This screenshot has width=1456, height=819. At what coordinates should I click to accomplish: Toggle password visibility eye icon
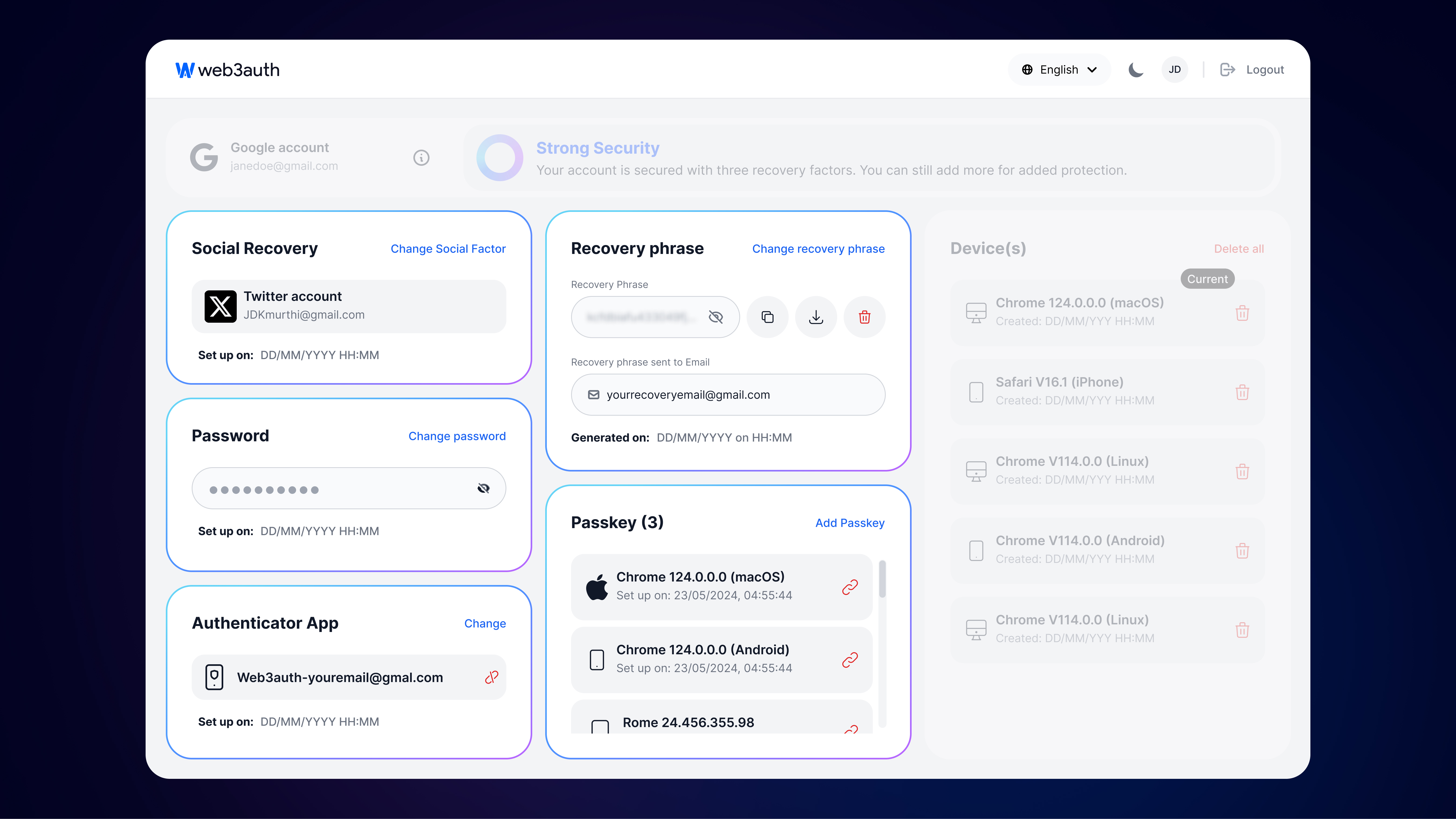tap(484, 489)
